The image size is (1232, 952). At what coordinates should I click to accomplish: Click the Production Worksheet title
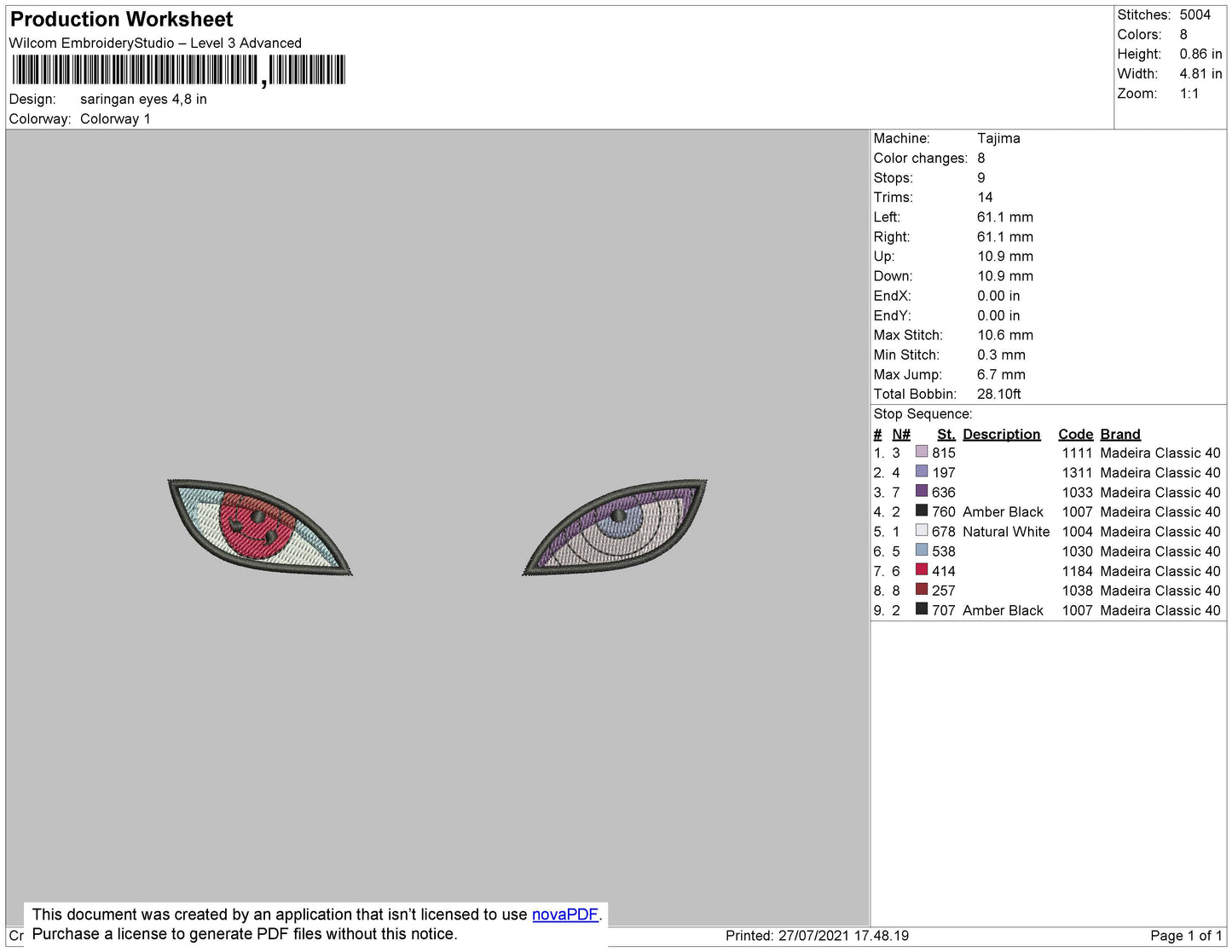click(x=121, y=20)
